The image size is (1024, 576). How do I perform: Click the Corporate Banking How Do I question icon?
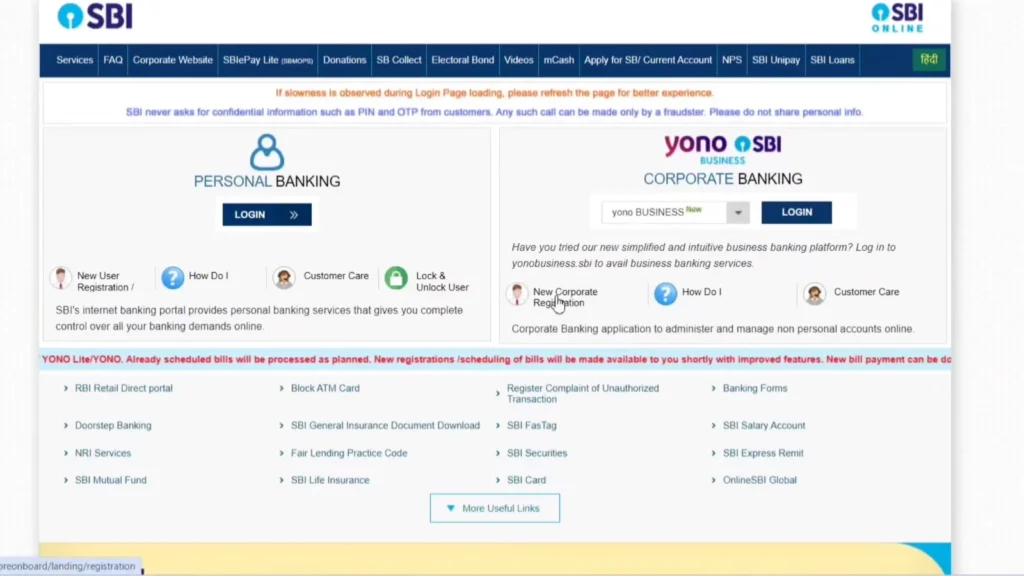click(x=665, y=294)
